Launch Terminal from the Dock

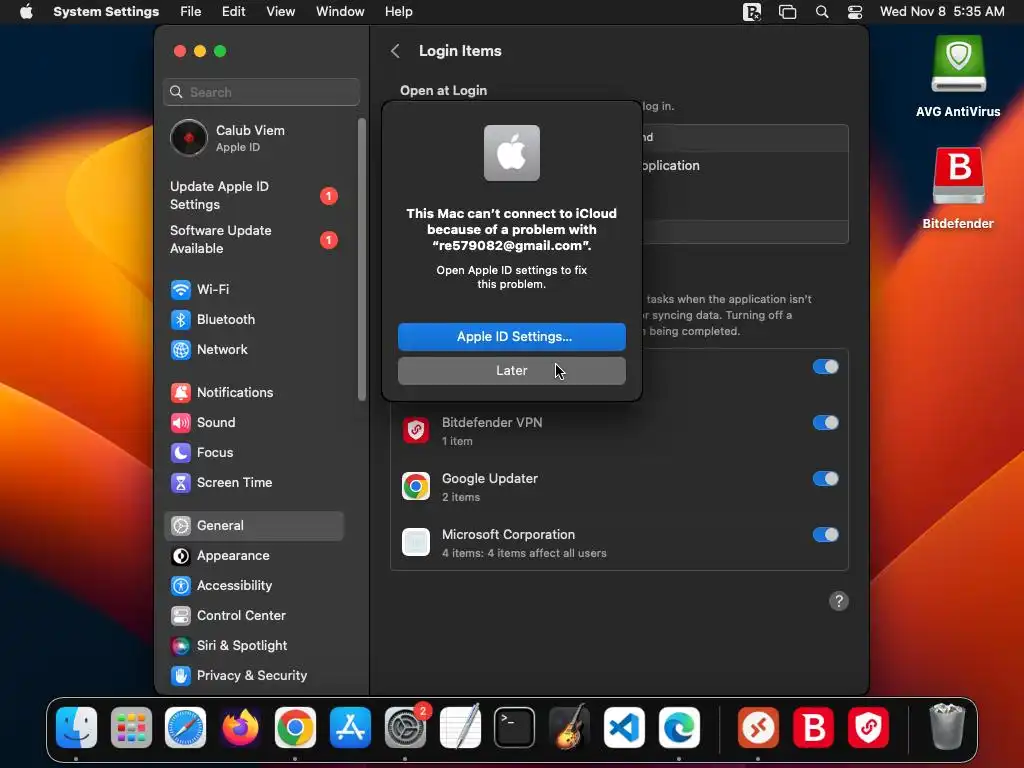click(x=515, y=727)
